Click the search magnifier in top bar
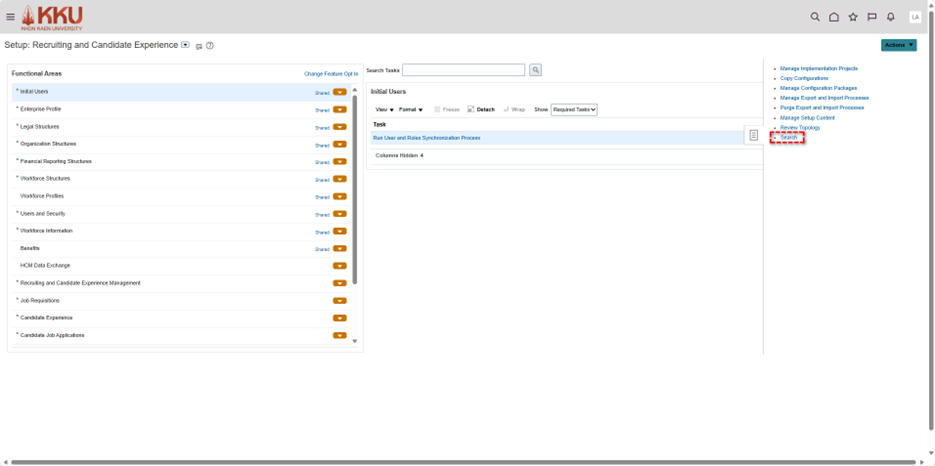 click(815, 17)
